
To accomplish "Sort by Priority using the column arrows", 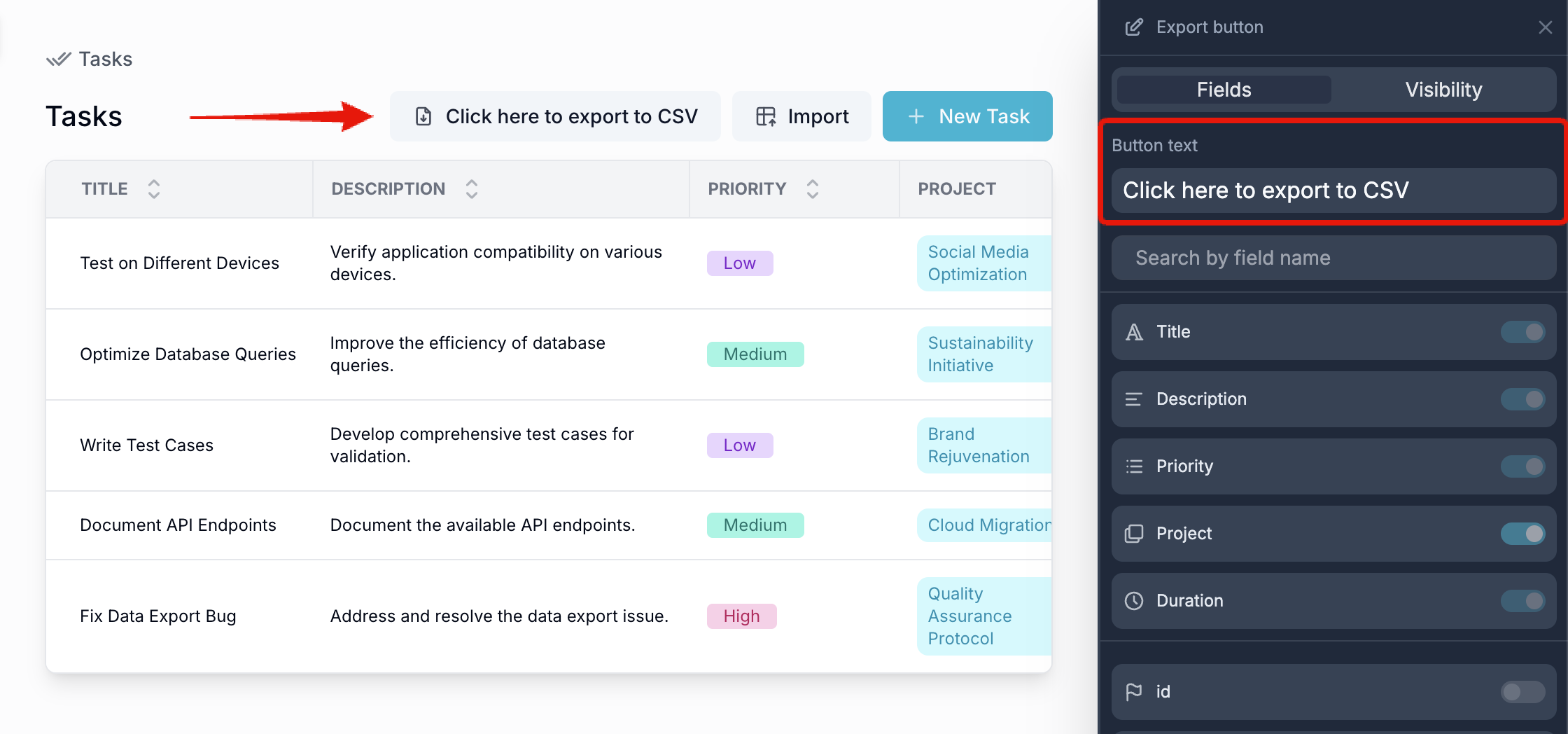I will (813, 189).
